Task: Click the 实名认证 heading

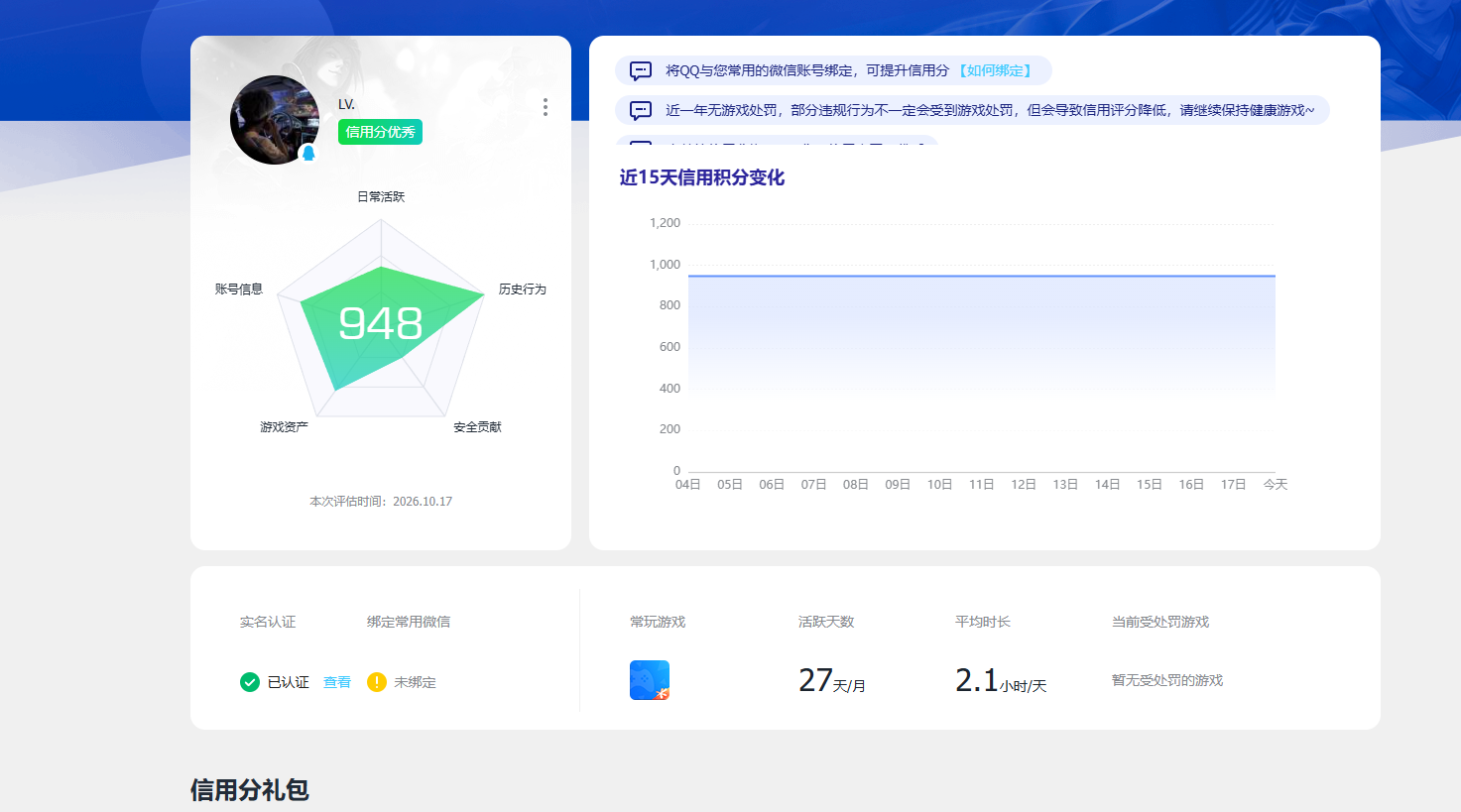Action: (268, 622)
